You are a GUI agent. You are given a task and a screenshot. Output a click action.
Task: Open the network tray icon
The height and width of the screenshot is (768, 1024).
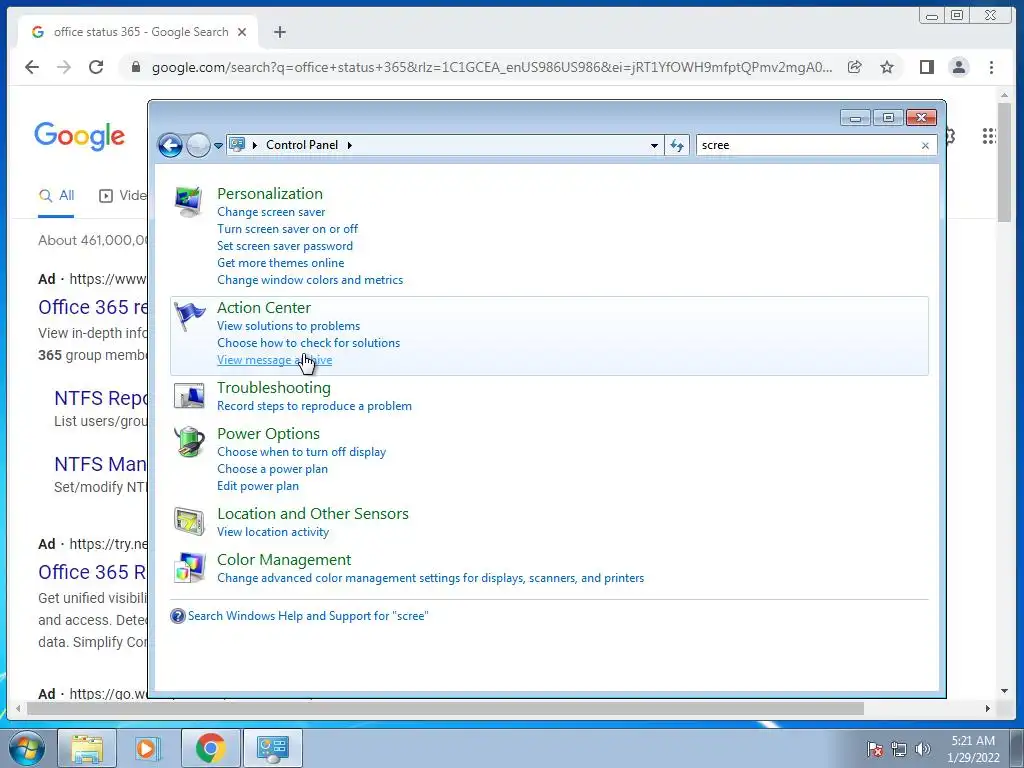point(899,749)
